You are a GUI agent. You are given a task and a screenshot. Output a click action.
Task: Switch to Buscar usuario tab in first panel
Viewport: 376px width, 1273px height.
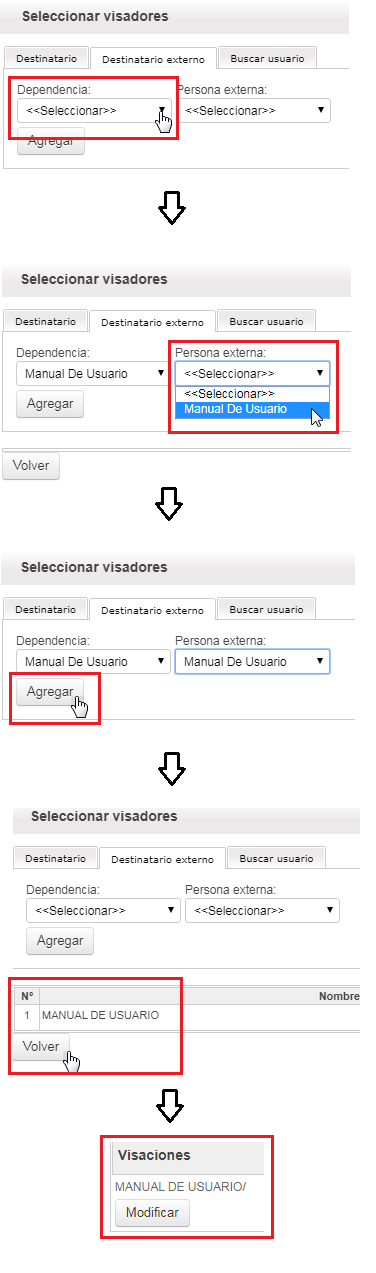267,58
